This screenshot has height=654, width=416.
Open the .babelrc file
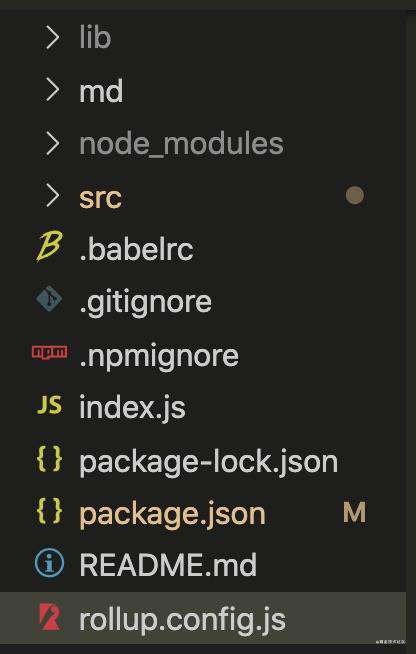[x=136, y=249]
